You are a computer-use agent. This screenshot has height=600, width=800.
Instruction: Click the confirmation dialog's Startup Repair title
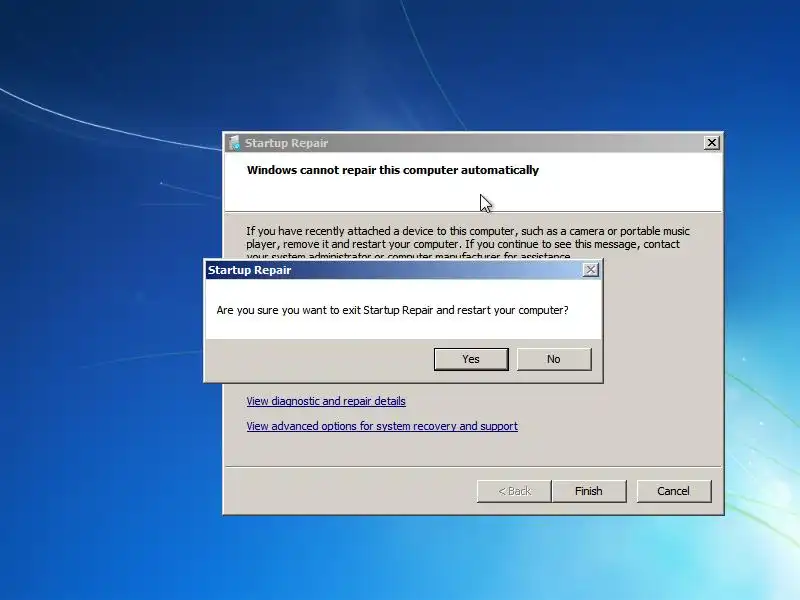coord(249,270)
